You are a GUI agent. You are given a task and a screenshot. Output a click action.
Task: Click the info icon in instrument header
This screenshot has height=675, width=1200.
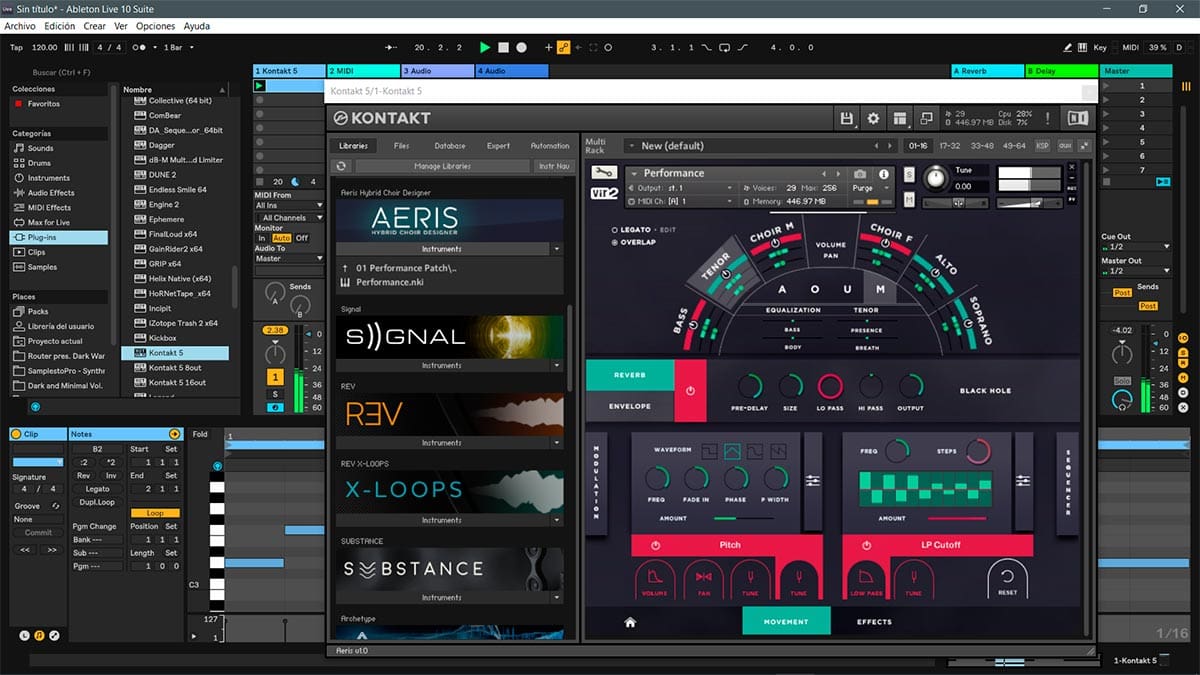pyautogui.click(x=885, y=173)
